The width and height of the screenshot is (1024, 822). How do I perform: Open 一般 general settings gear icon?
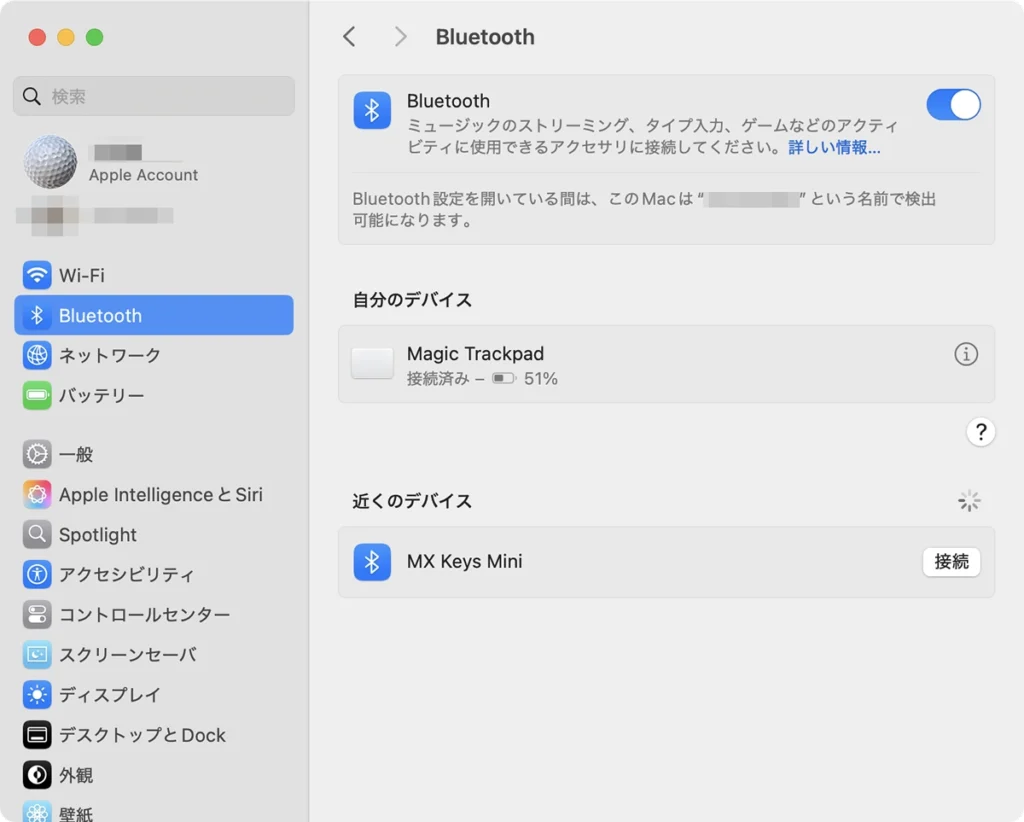37,454
